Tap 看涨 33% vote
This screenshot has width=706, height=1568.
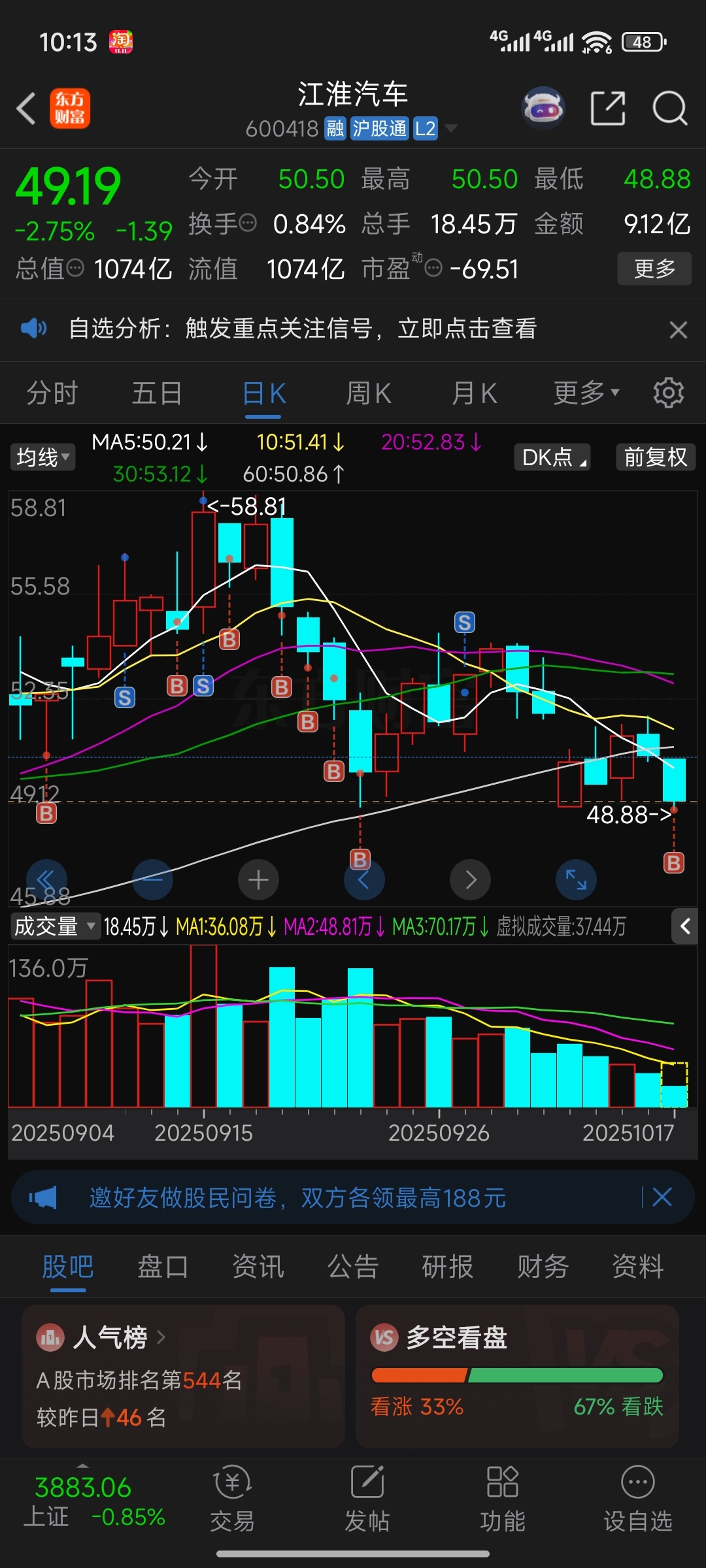pyautogui.click(x=417, y=1407)
